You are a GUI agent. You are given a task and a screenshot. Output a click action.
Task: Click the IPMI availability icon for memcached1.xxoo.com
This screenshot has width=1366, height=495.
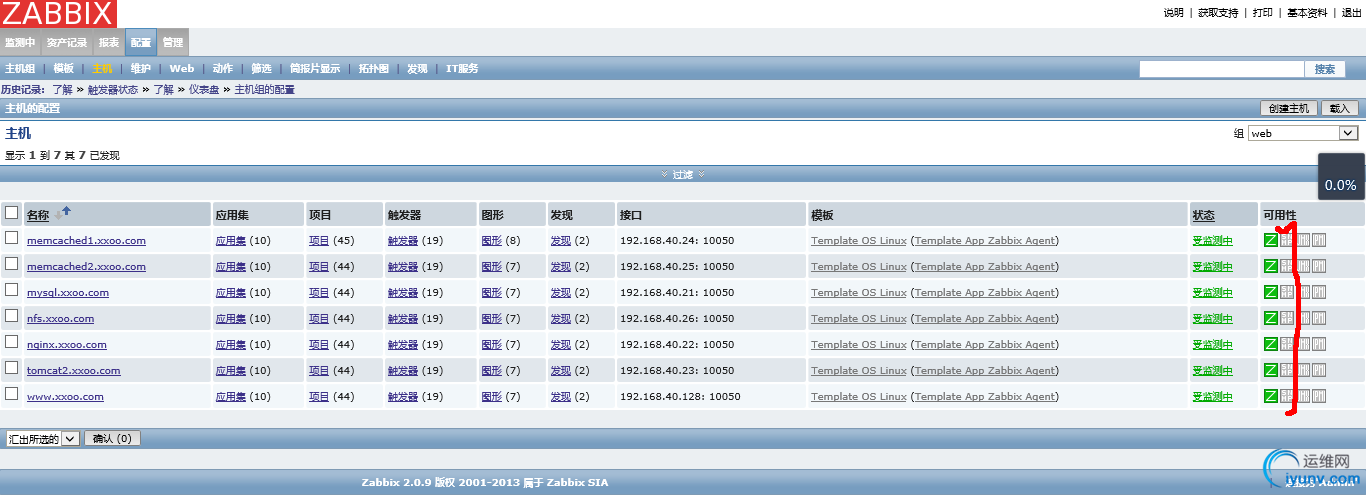[x=1319, y=240]
